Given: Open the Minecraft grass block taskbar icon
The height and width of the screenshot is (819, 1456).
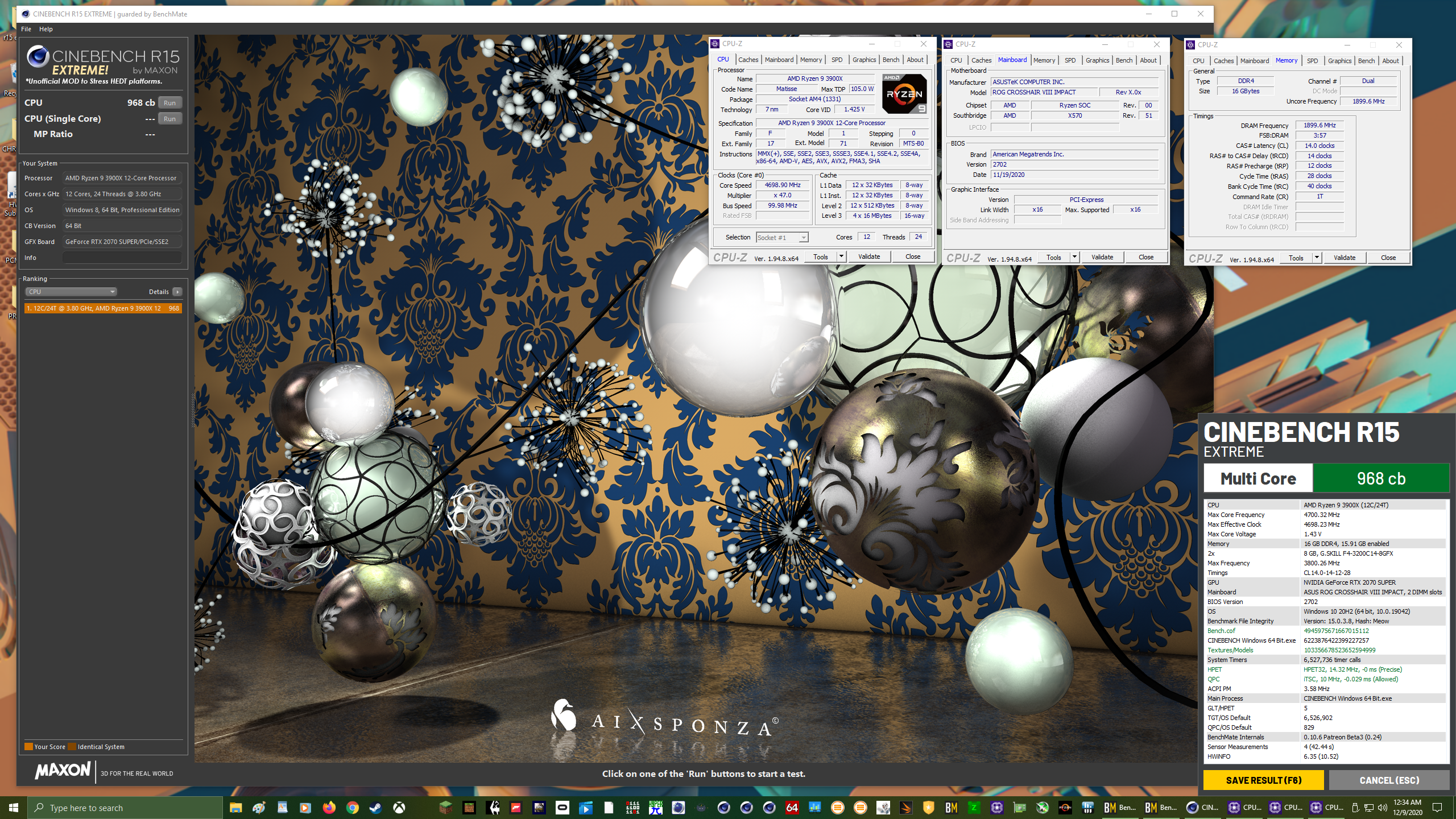Looking at the screenshot, I should pyautogui.click(x=445, y=808).
